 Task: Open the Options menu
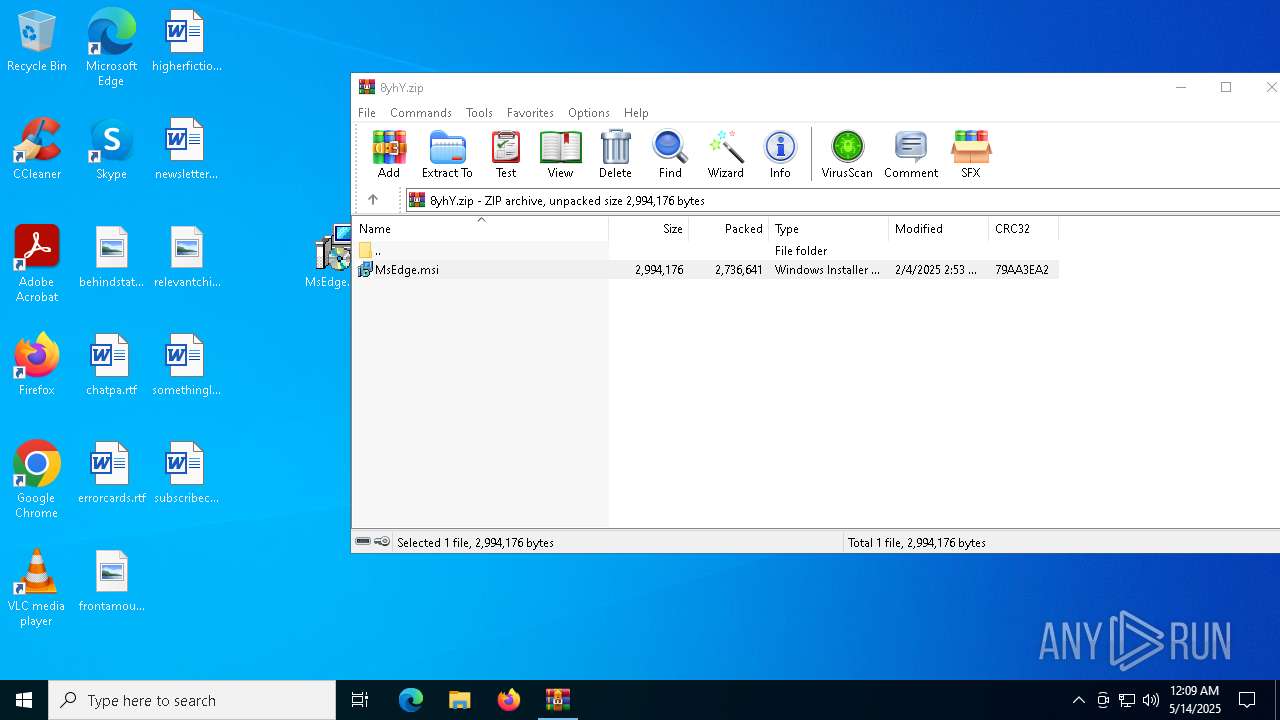click(589, 113)
